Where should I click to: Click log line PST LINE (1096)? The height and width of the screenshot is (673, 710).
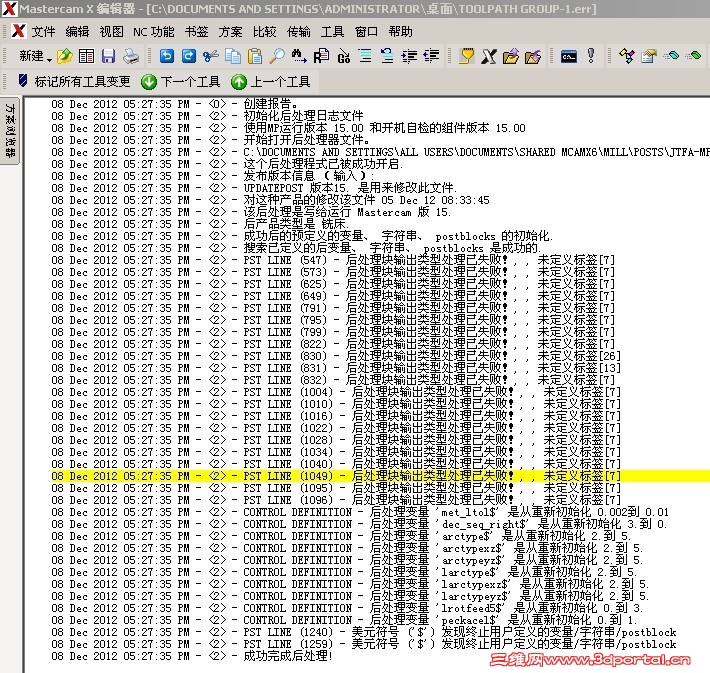[x=336, y=500]
